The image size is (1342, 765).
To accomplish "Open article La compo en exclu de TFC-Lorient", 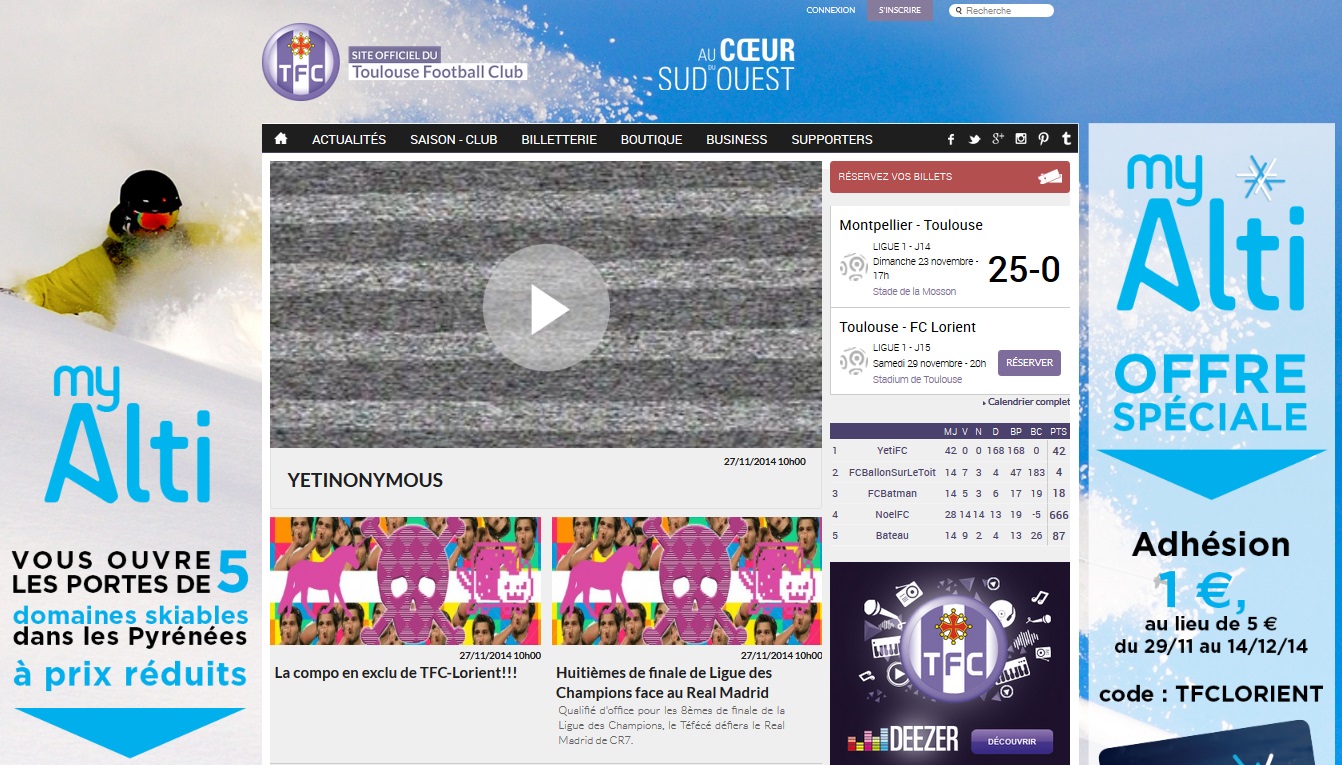I will tap(396, 673).
